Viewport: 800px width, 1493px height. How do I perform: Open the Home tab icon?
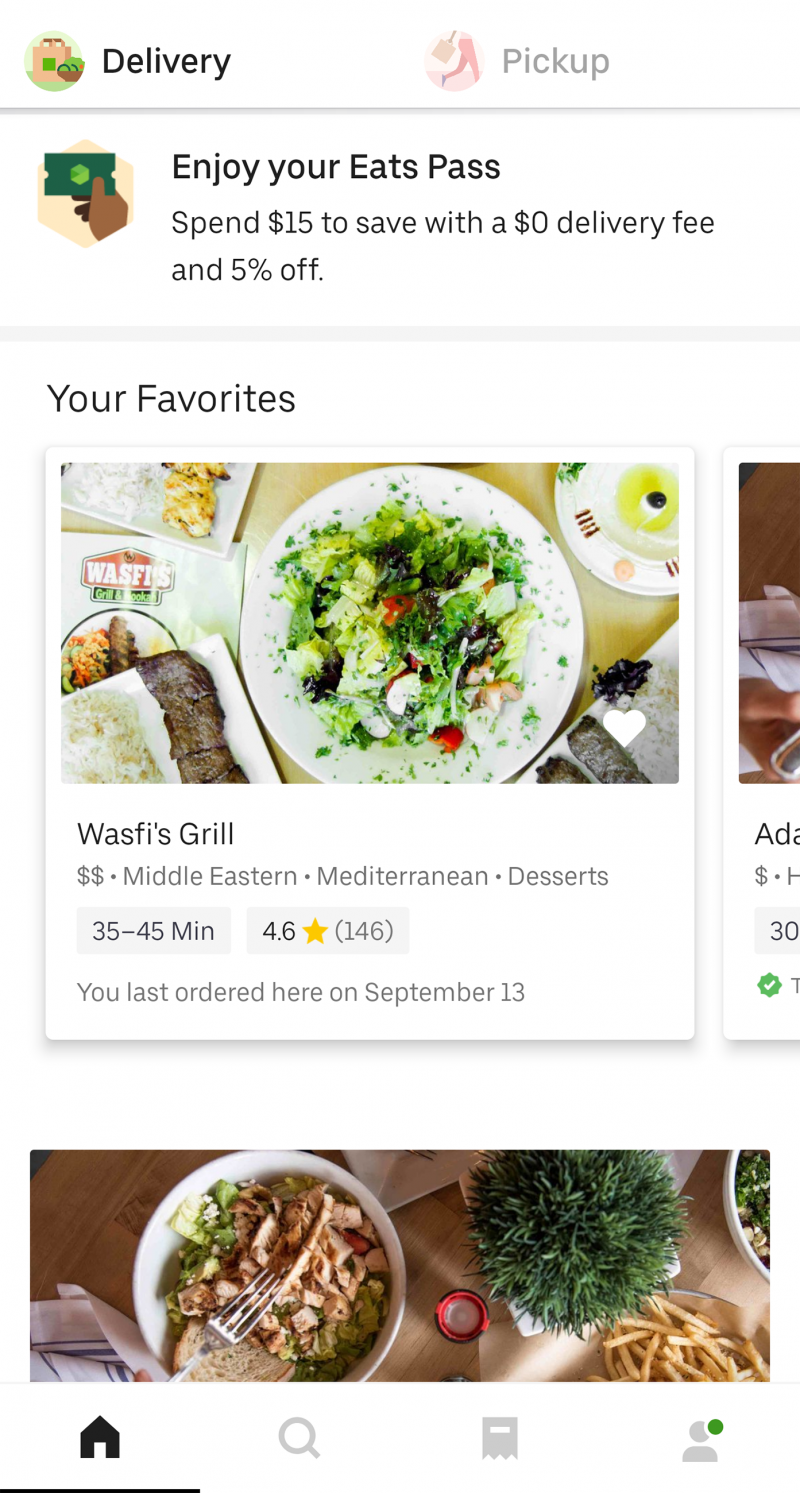point(99,1438)
